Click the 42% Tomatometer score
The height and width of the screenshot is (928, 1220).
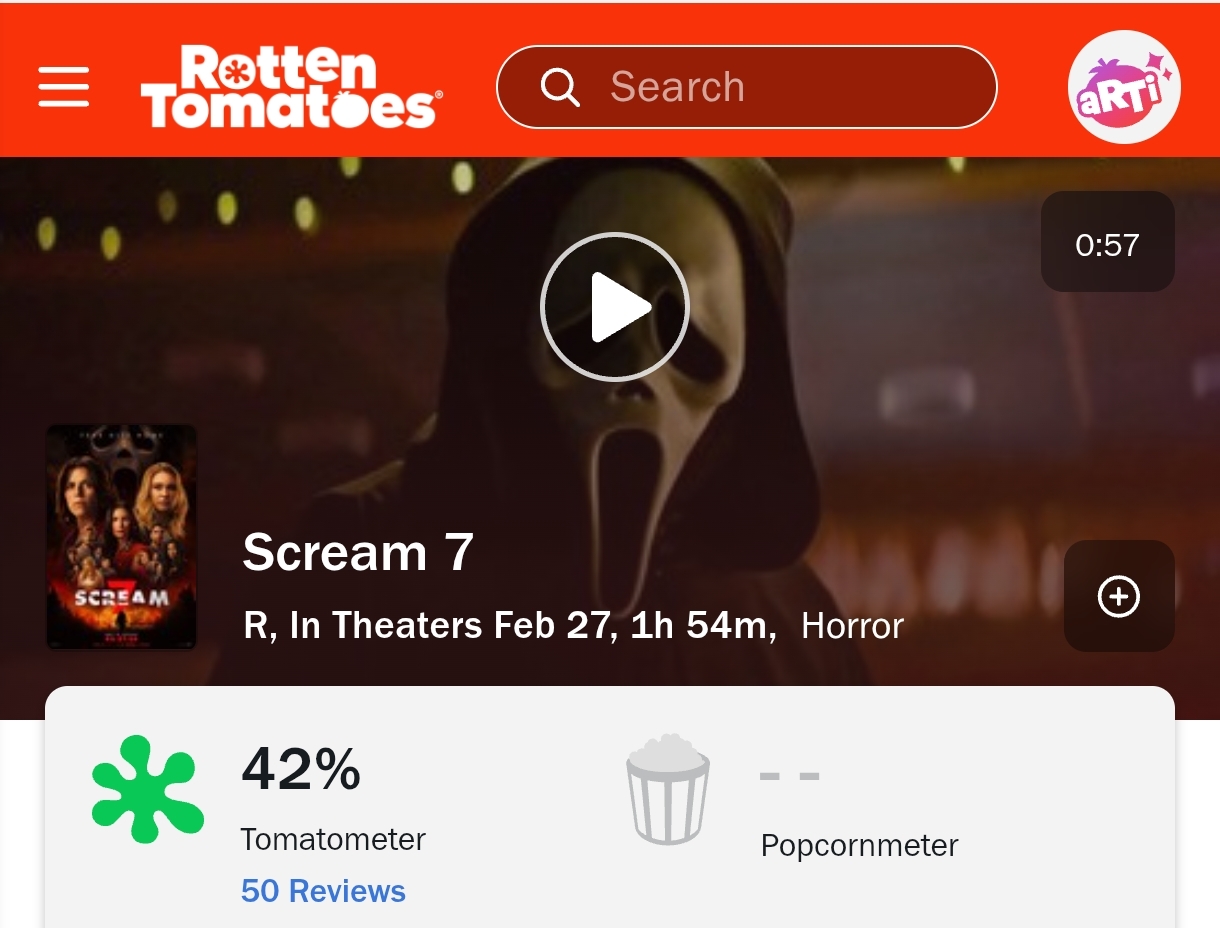point(301,769)
